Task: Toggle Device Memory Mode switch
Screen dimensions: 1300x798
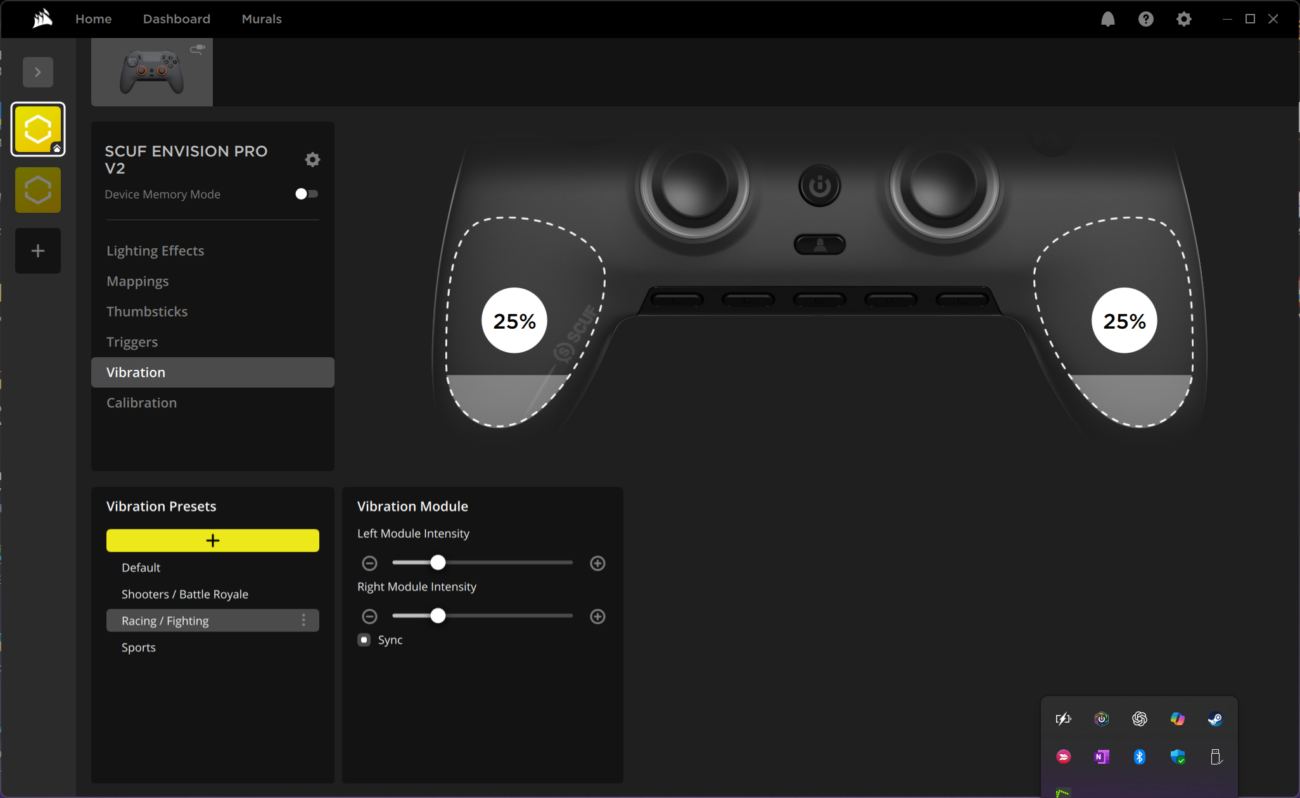Action: [x=307, y=194]
